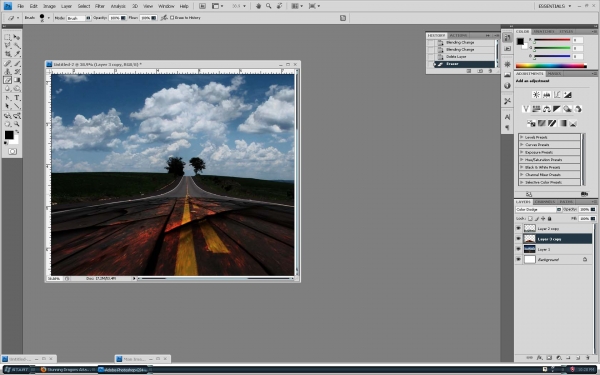Click the foreground color swatch in the toolbox
Image resolution: width=600 pixels, height=375 pixels.
coord(9,135)
